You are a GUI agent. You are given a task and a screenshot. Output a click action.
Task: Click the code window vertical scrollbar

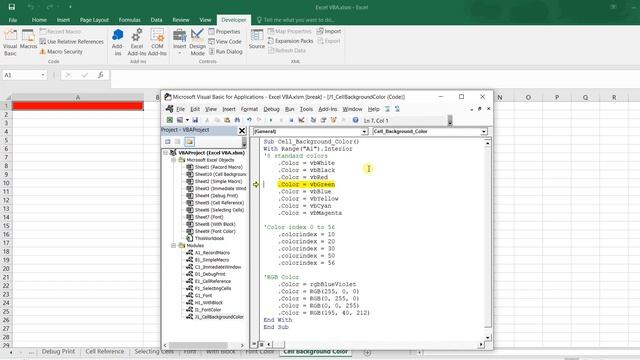point(487,239)
